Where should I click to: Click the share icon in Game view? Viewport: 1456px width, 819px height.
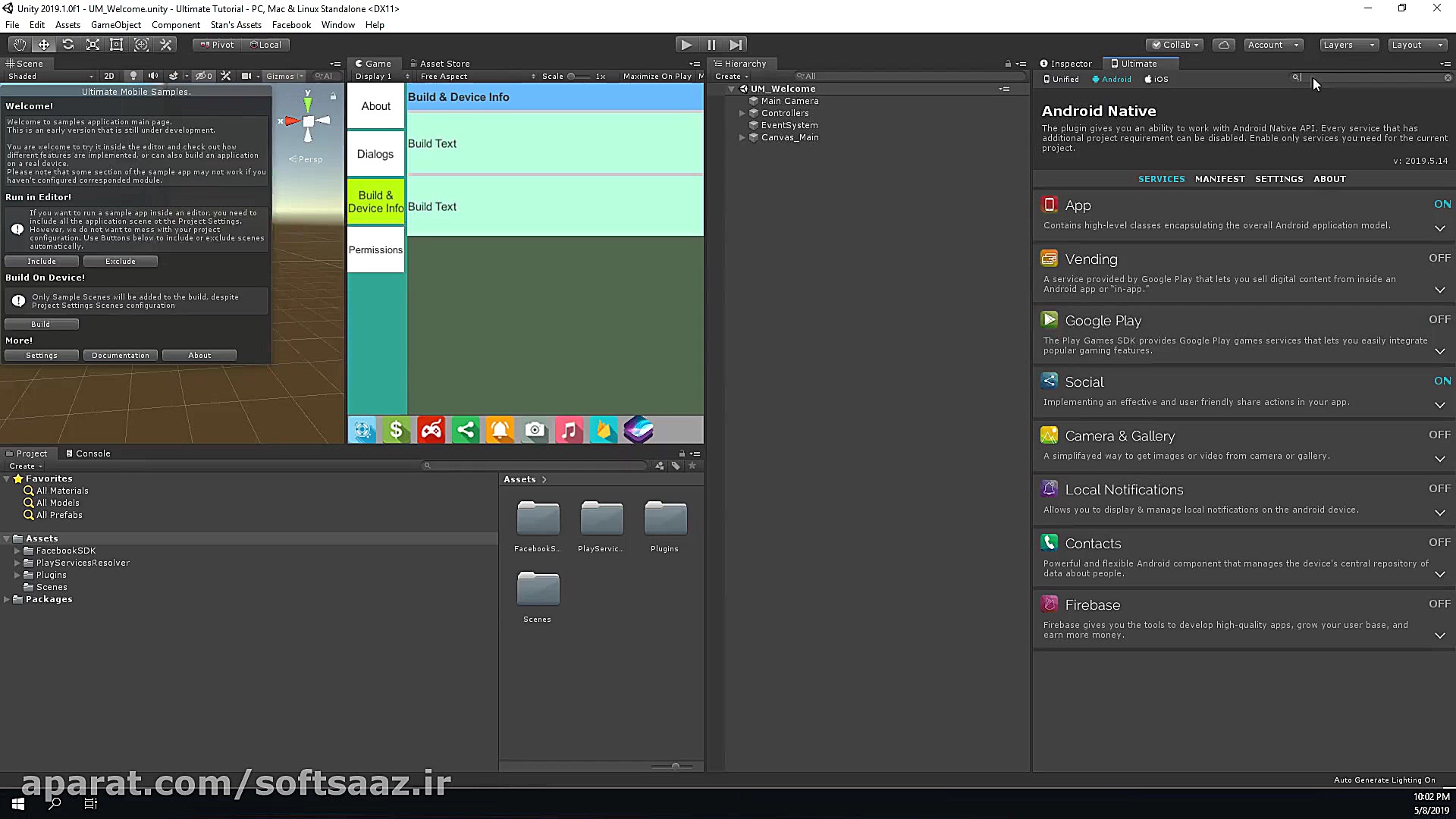[466, 430]
